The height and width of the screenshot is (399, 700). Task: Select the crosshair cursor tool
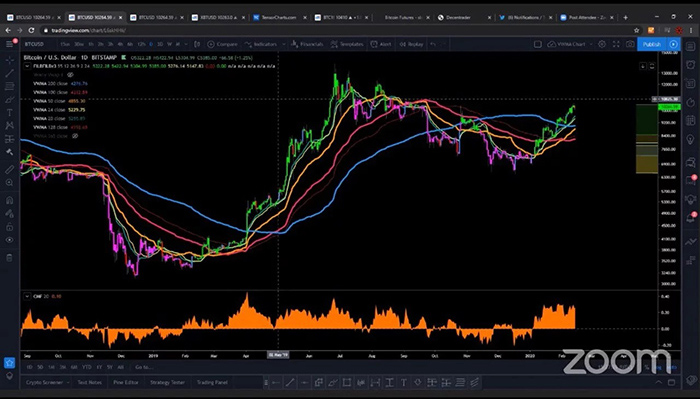[x=9, y=60]
